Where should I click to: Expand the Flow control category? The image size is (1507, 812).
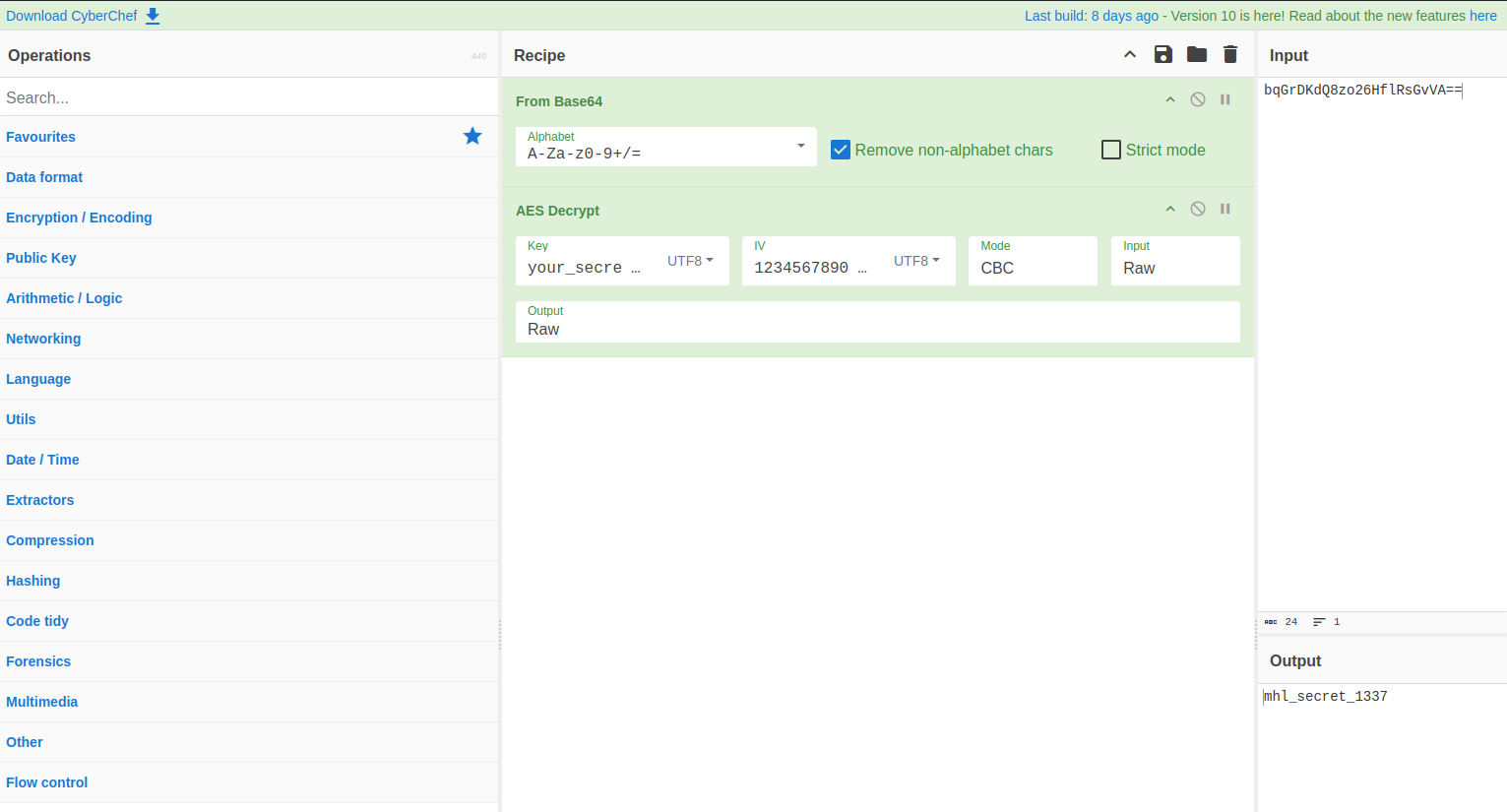coord(249,782)
